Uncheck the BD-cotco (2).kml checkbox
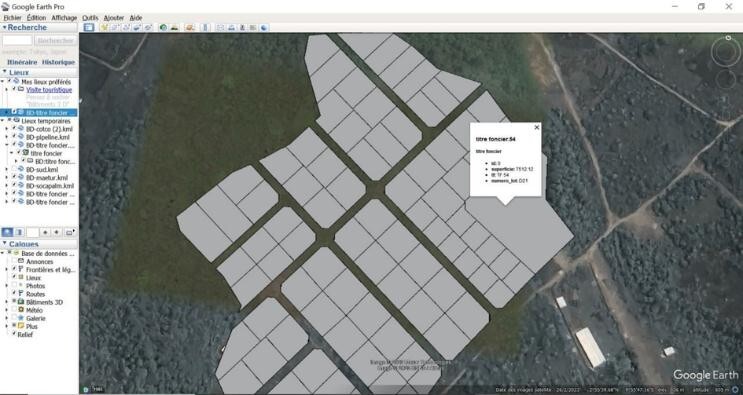743x395 pixels. 14,128
